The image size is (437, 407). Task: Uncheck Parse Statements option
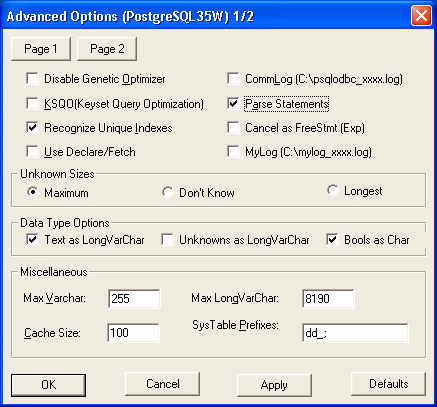click(x=233, y=103)
